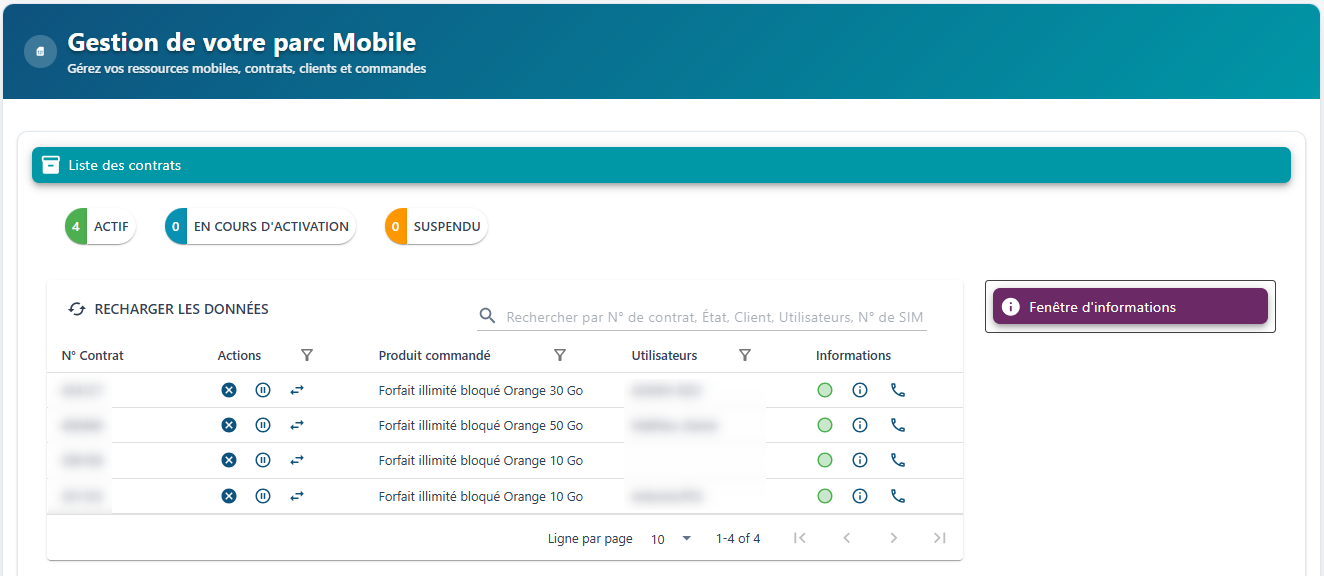Click swap arrows icon on first 10 Go row

pyautogui.click(x=297, y=460)
